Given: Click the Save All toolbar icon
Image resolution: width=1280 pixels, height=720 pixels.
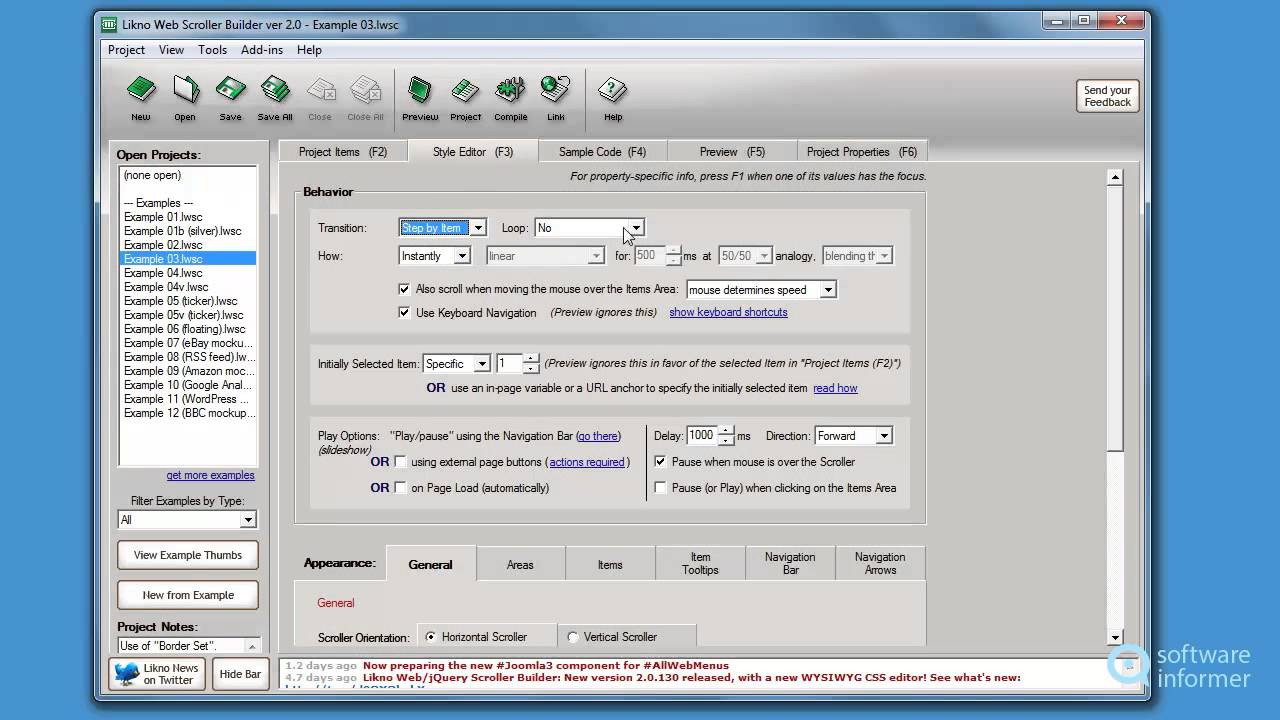Looking at the screenshot, I should (275, 98).
